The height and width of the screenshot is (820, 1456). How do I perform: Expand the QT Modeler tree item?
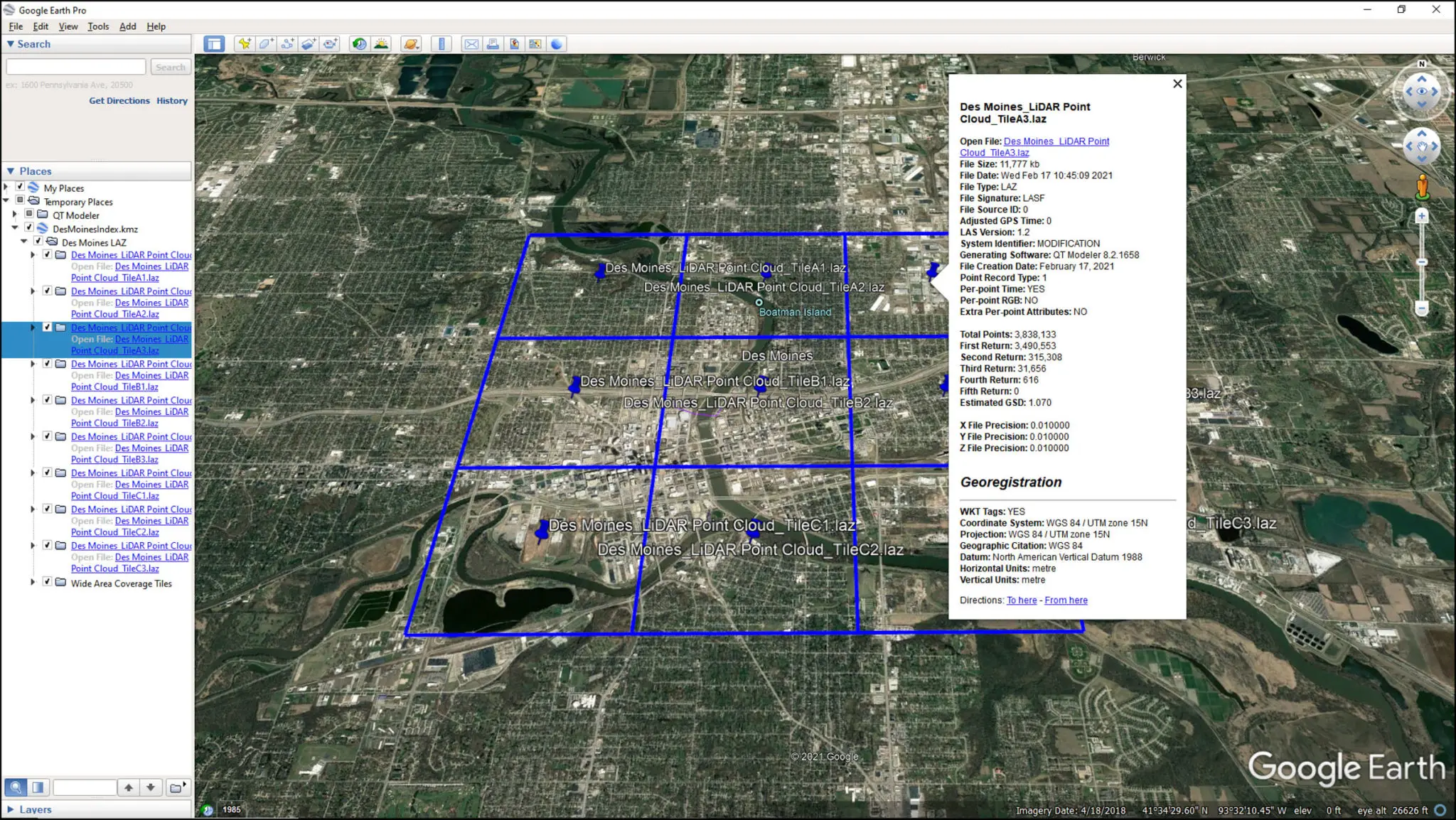pyautogui.click(x=14, y=214)
